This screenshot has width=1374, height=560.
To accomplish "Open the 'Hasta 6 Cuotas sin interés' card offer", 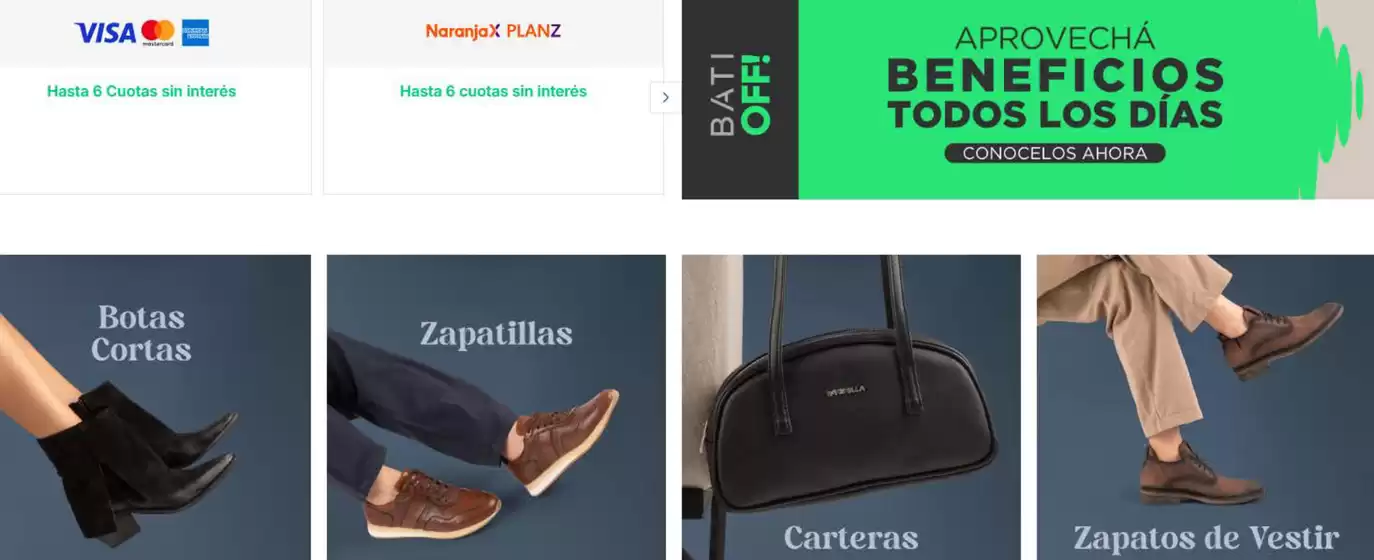I will tap(141, 91).
